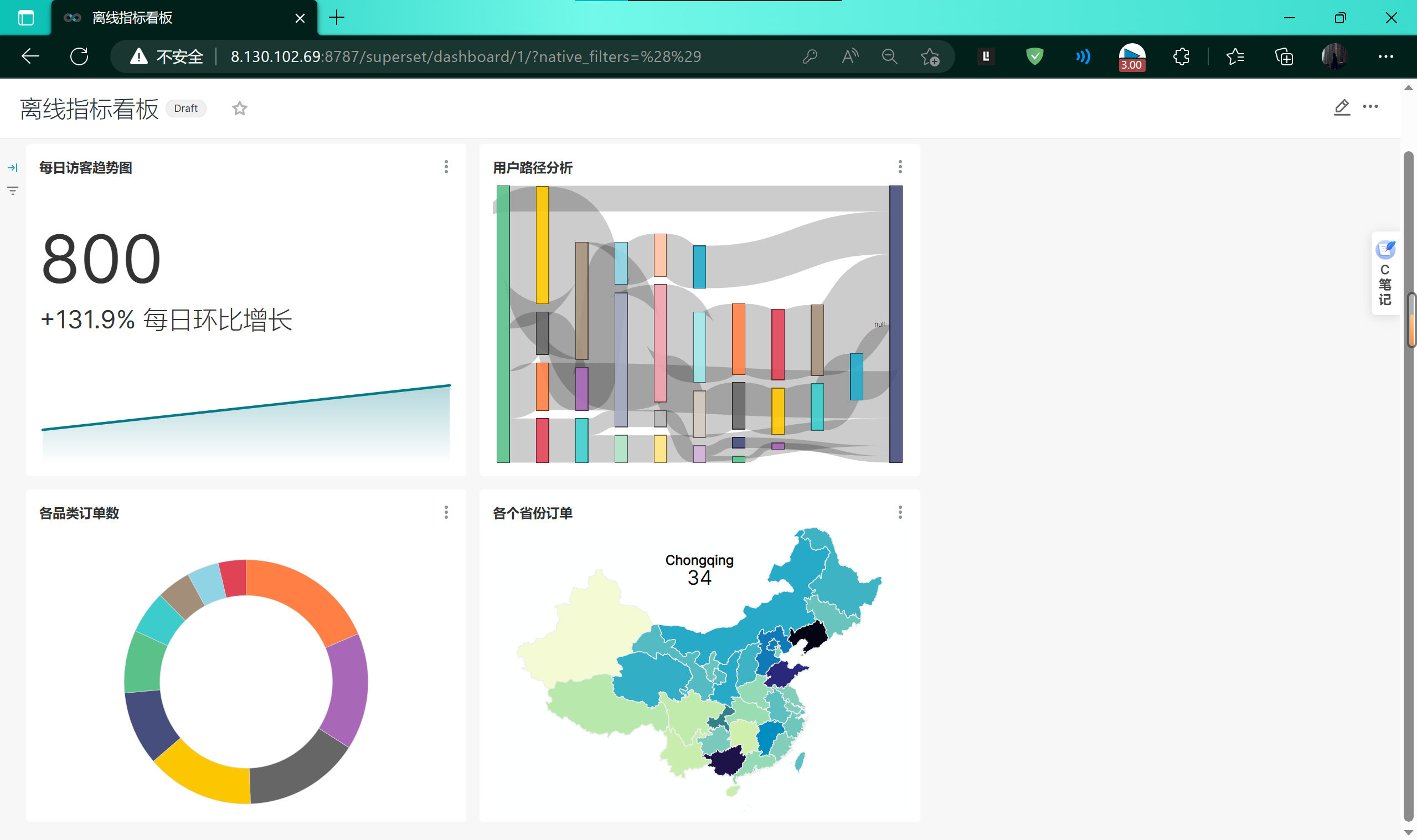Viewport: 1417px width, 840px height.
Task: Open the dashboard header three-dots menu
Action: pos(1370,107)
